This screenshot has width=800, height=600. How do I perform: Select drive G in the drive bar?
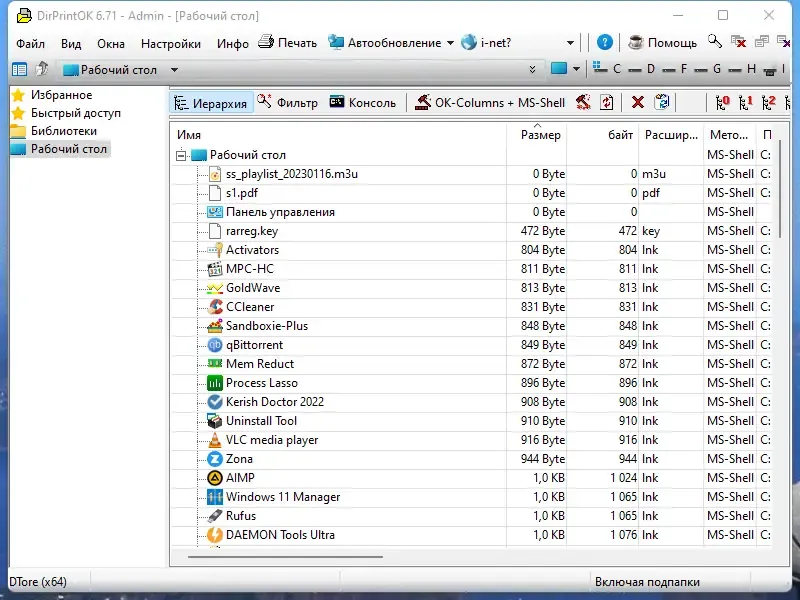click(708, 68)
